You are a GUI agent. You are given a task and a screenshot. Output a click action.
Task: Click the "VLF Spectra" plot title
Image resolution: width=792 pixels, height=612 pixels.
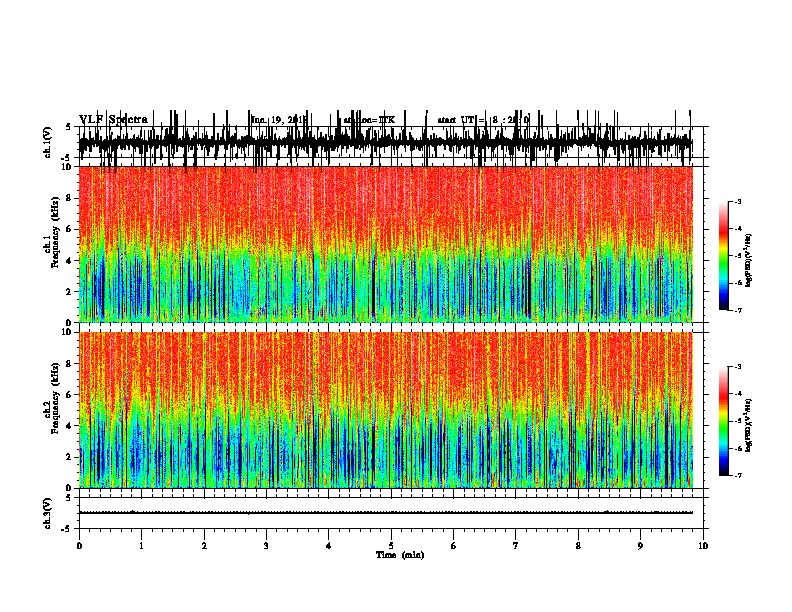[113, 119]
